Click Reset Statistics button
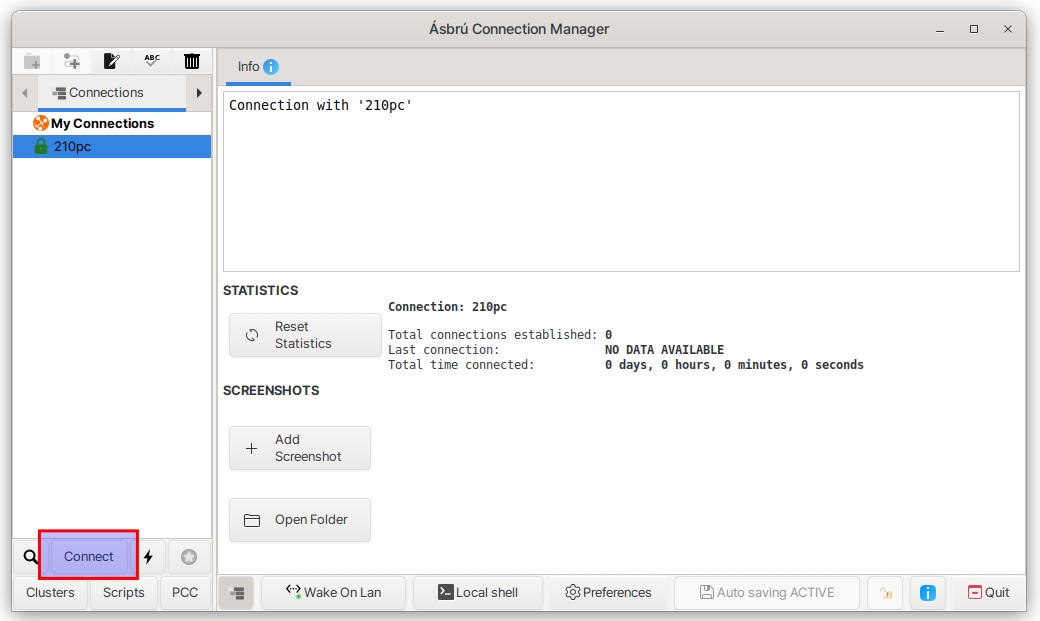This screenshot has width=1040, height=621. [305, 335]
